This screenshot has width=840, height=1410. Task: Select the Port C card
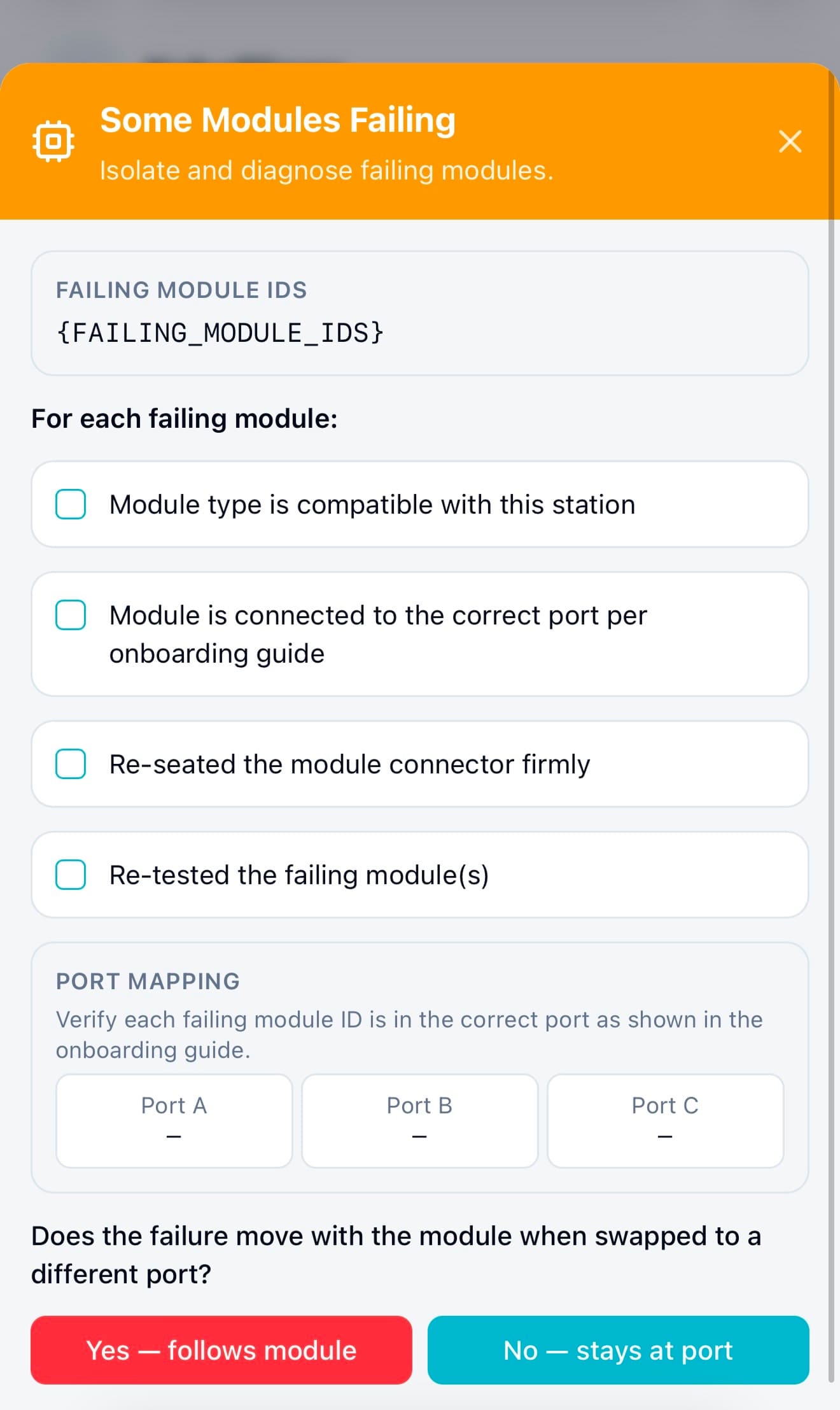click(665, 1120)
